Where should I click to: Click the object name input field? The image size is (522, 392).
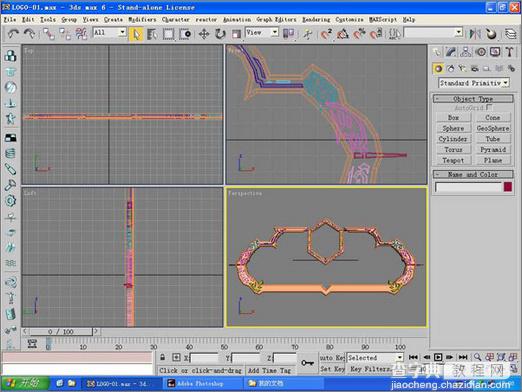coord(468,187)
